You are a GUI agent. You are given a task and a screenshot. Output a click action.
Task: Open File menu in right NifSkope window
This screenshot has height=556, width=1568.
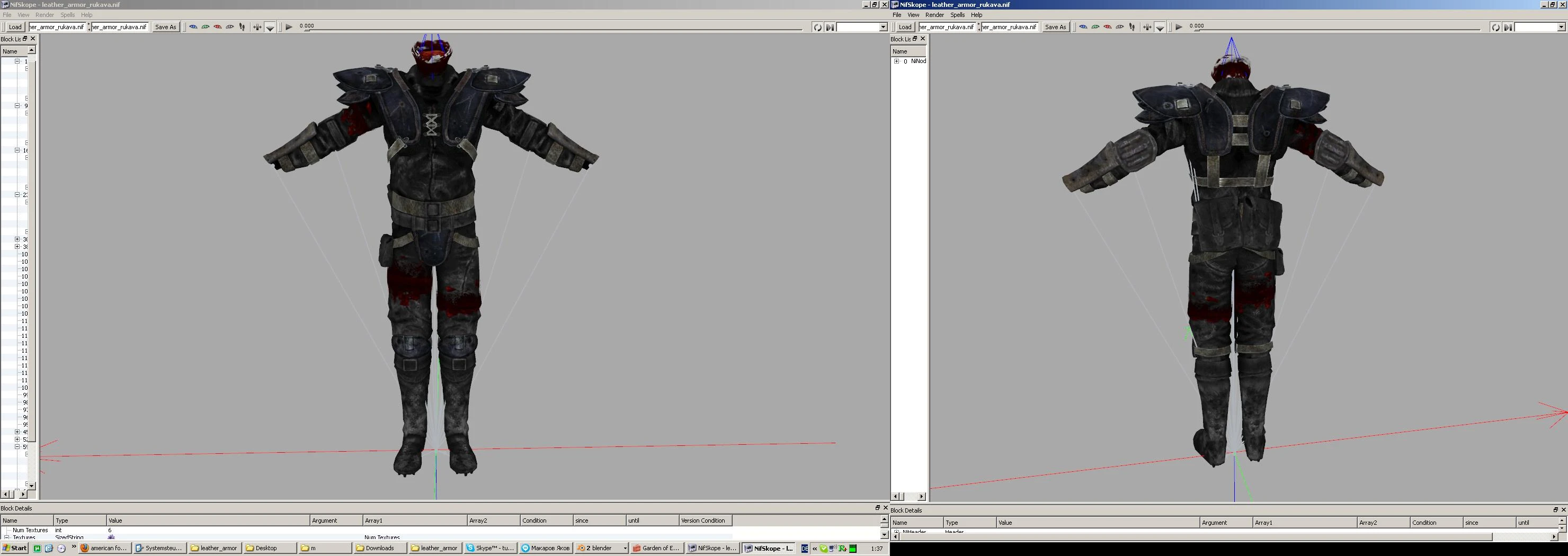897,15
